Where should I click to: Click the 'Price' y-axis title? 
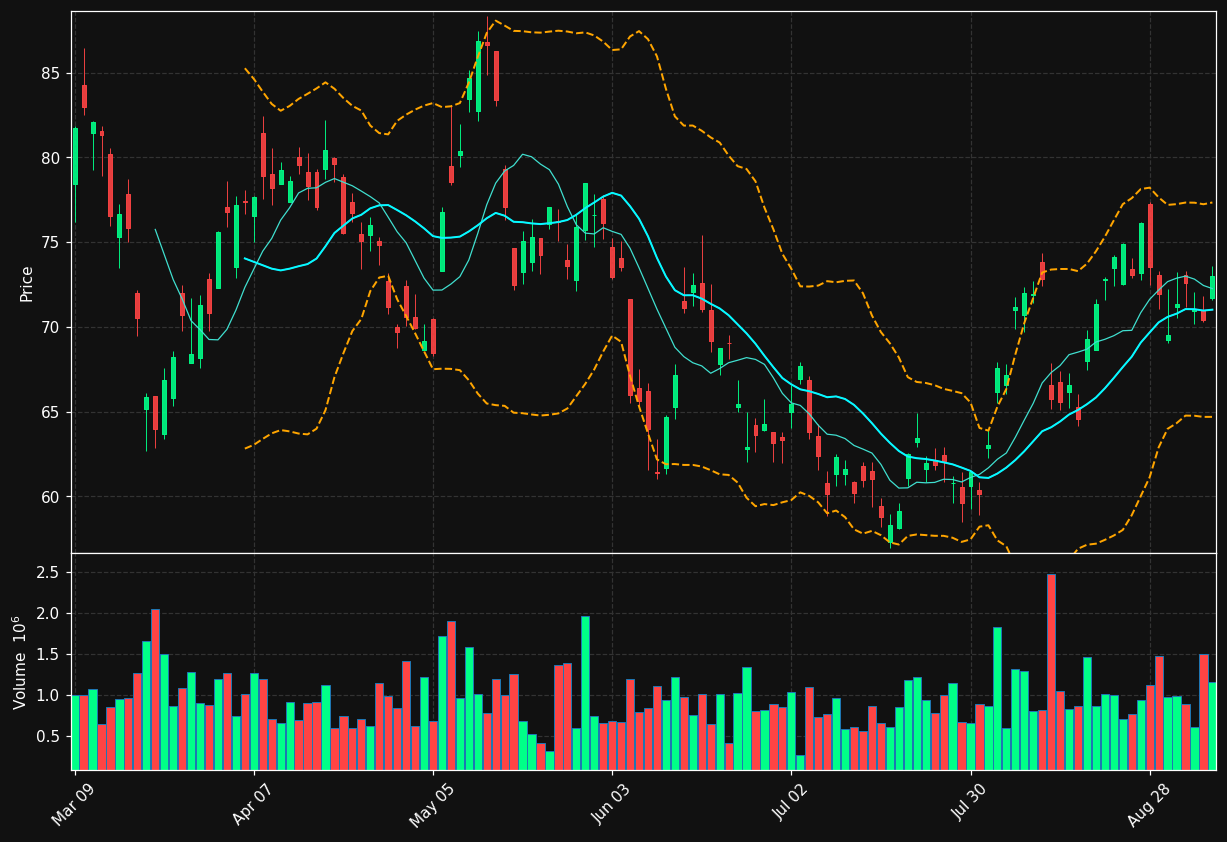click(x=27, y=283)
